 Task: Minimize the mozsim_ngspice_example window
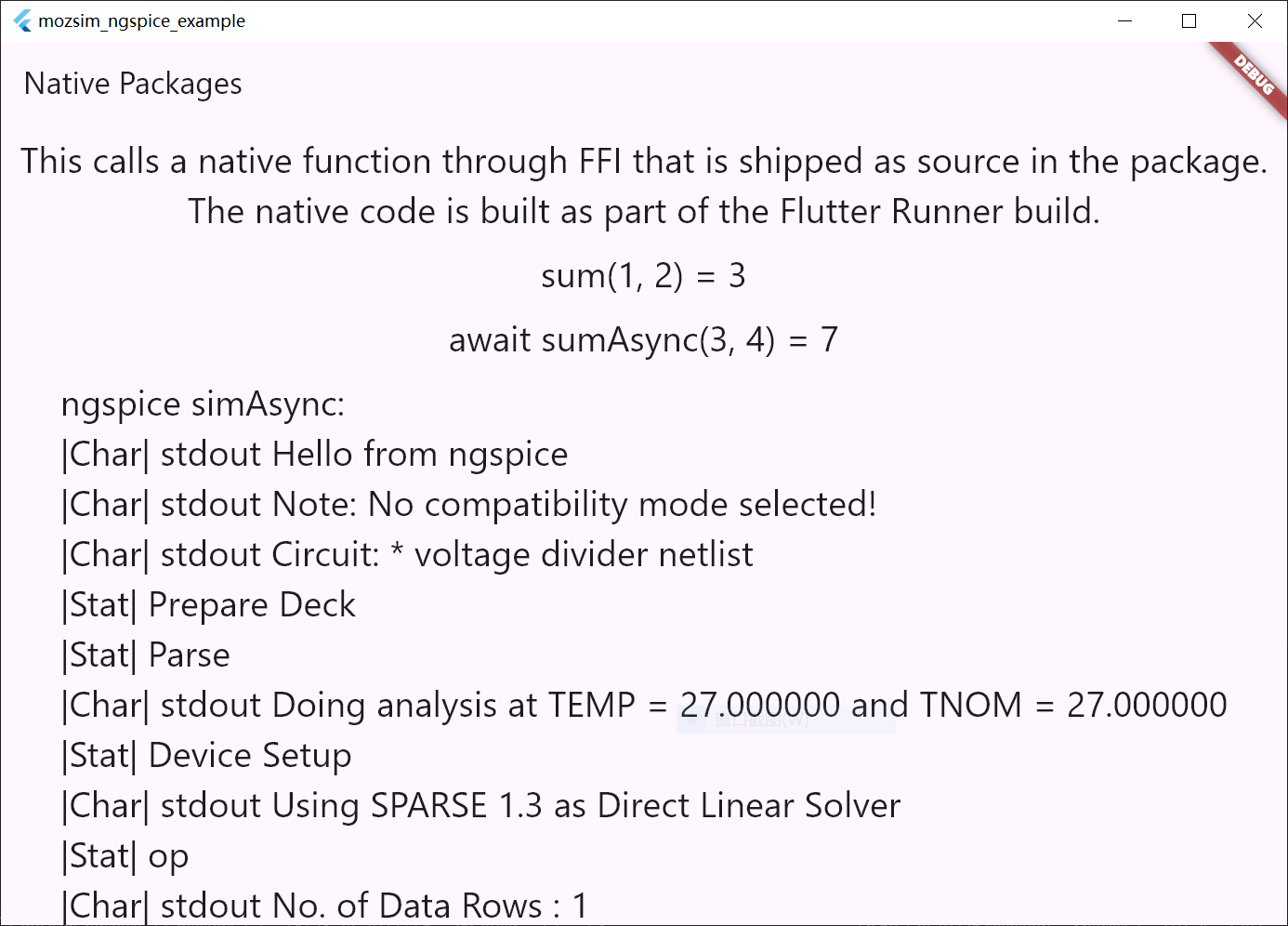1124,20
